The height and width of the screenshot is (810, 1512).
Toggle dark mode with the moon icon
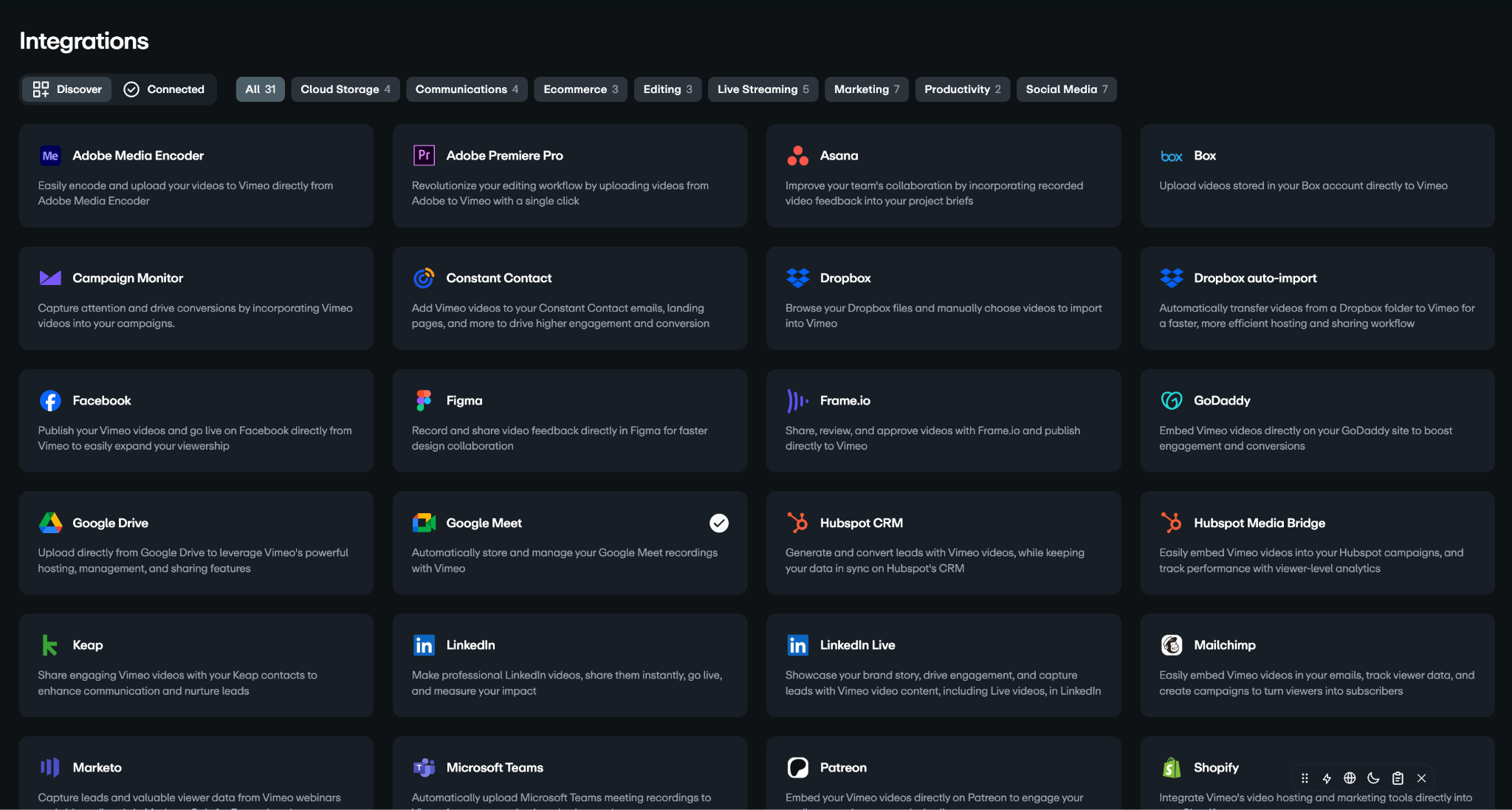coord(1373,778)
